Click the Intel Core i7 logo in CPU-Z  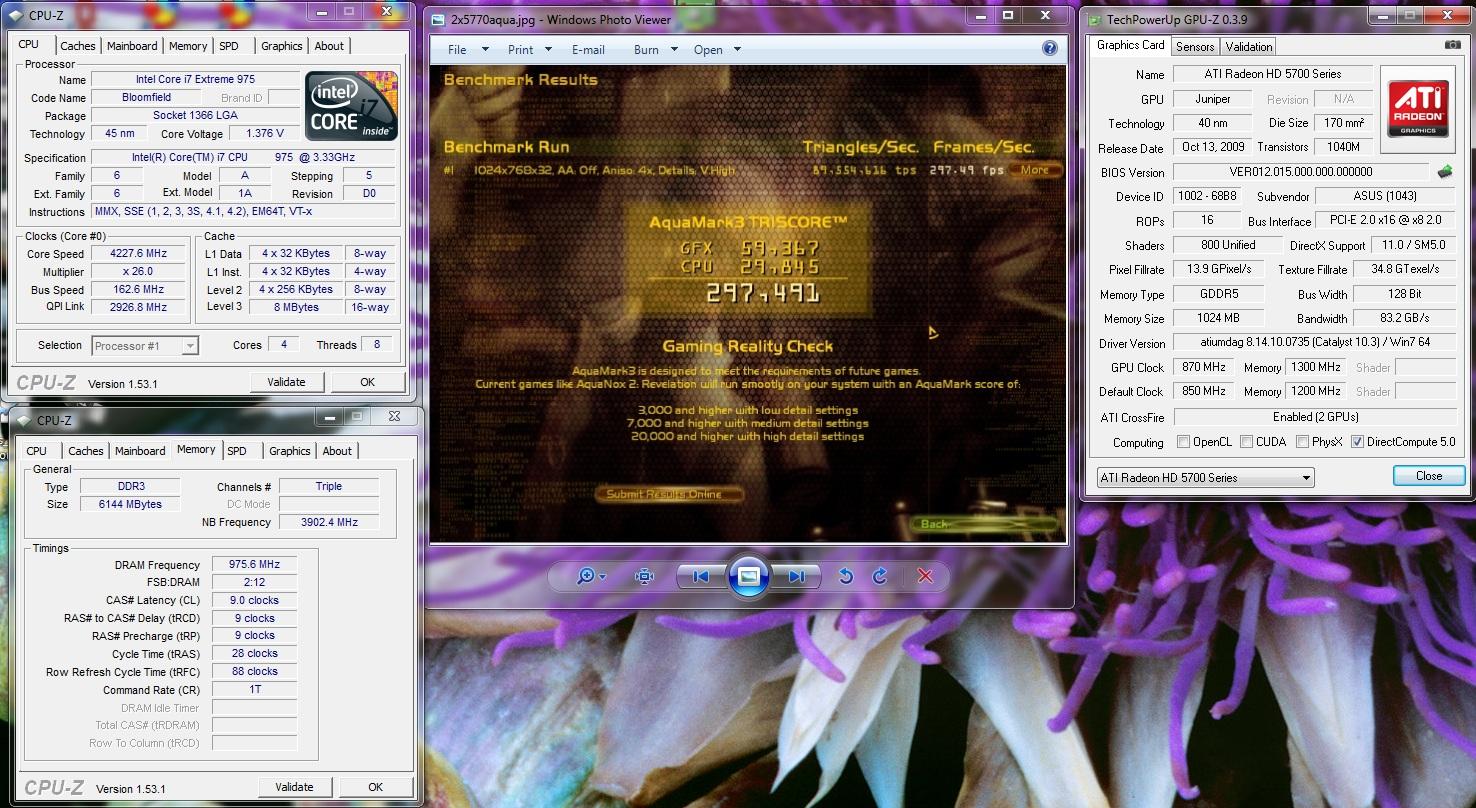(351, 105)
